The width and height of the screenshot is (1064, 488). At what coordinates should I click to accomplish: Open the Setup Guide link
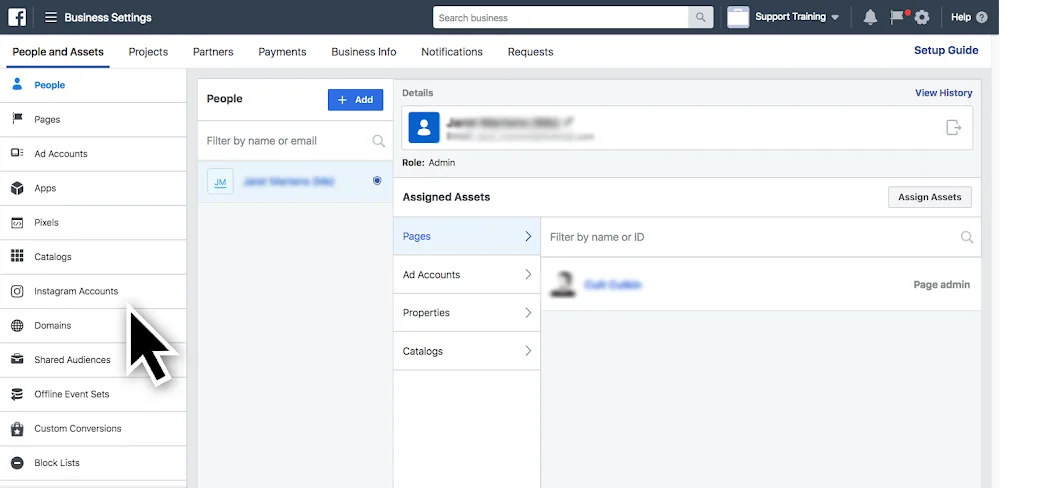point(946,50)
